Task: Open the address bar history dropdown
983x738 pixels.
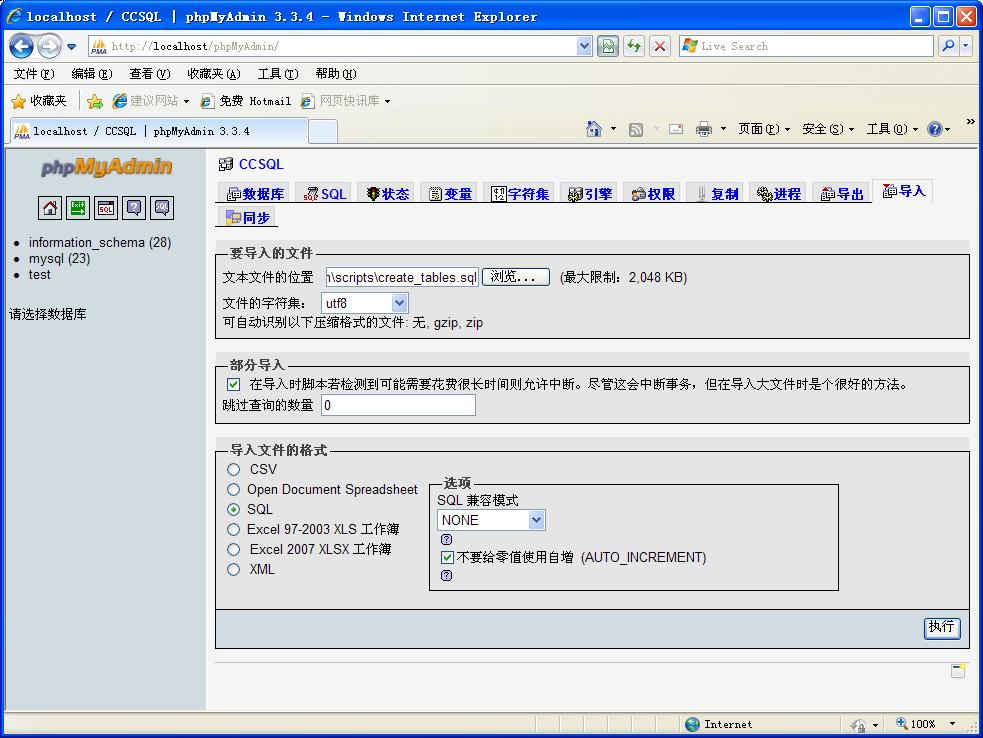Action: tap(584, 46)
